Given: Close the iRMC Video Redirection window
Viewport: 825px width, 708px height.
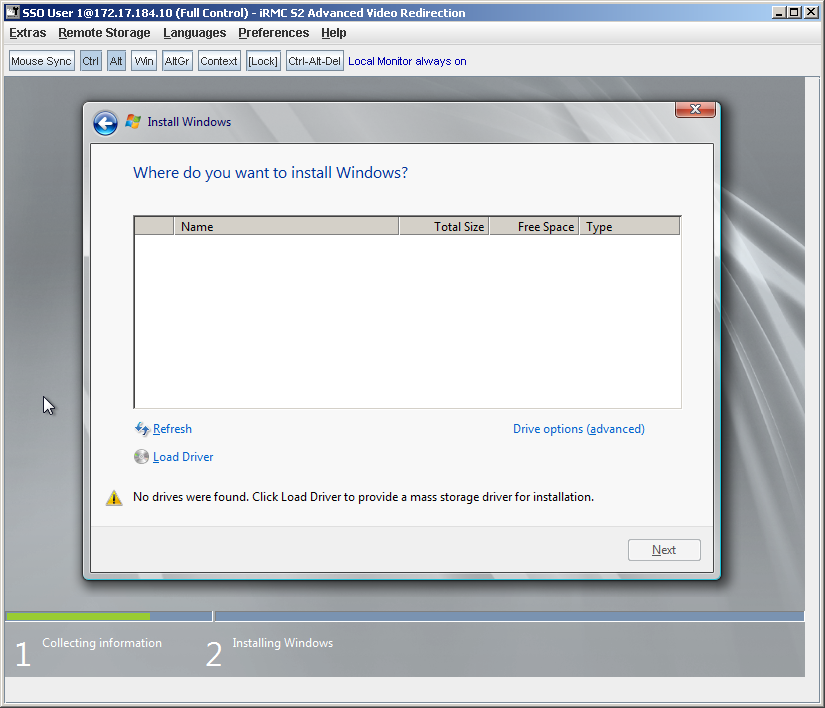Looking at the screenshot, I should [x=811, y=12].
